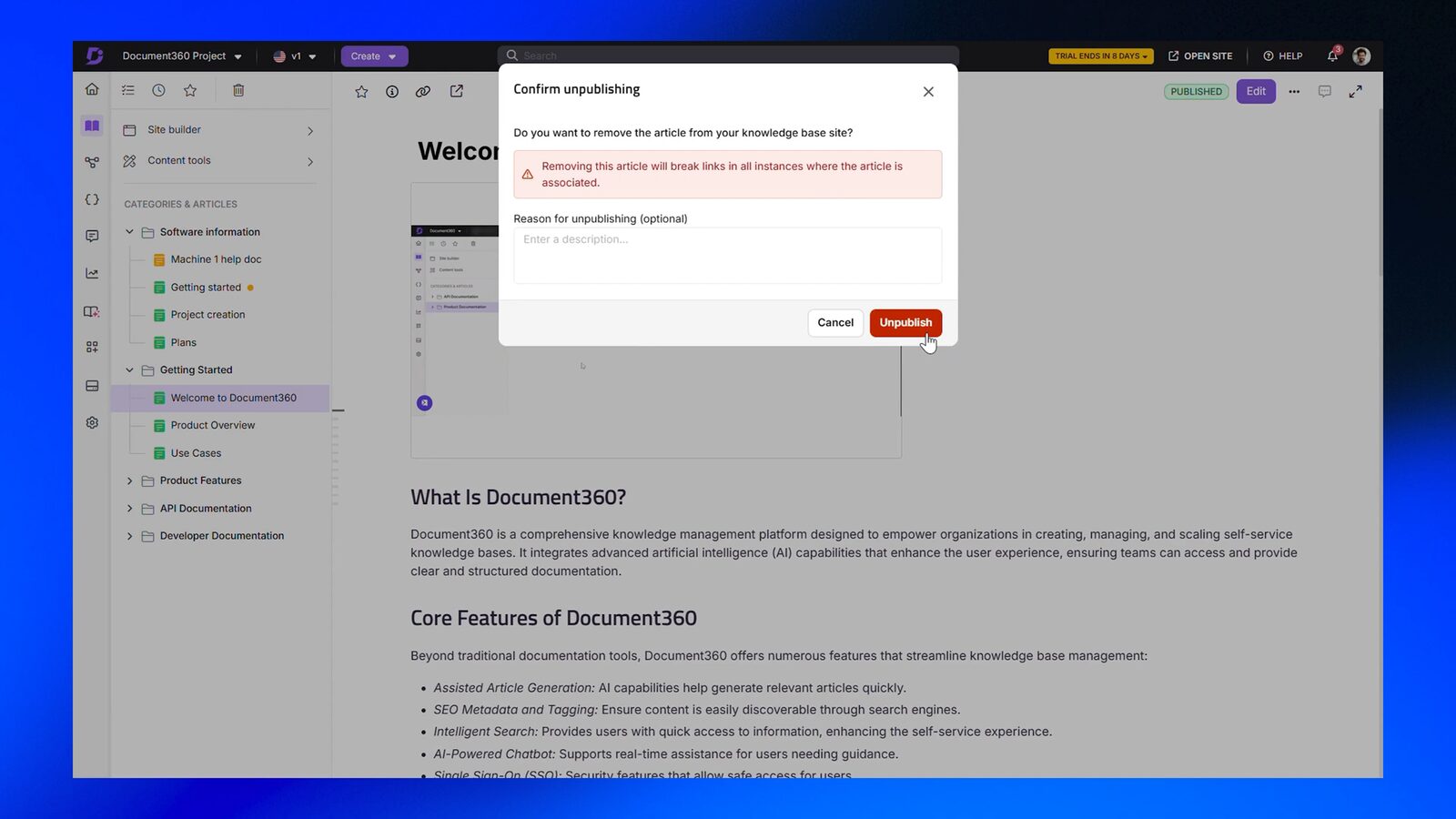The image size is (1456, 819).
Task: Open the Analytics chart sidebar icon
Action: click(92, 273)
